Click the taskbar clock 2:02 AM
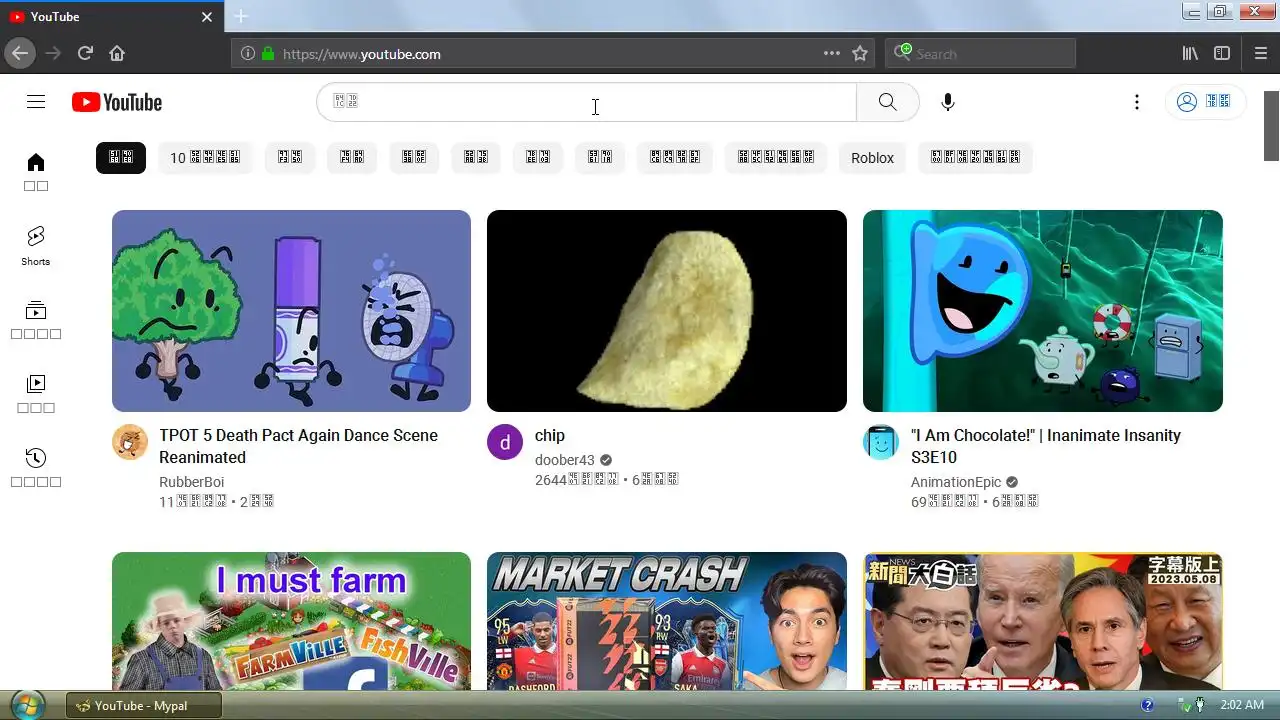1280x720 pixels. click(1242, 705)
